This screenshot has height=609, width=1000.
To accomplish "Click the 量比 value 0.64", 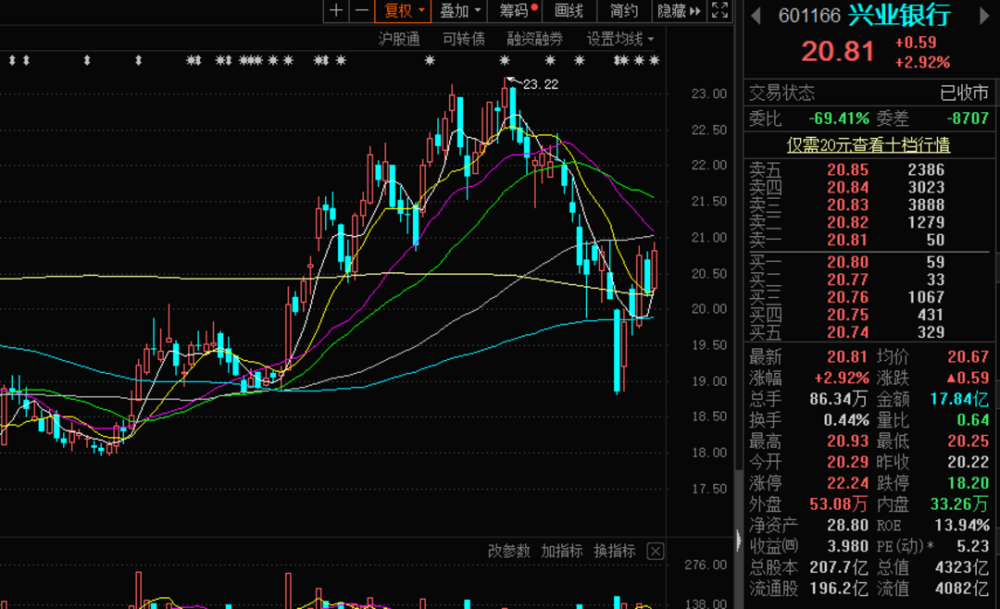I will tap(973, 420).
